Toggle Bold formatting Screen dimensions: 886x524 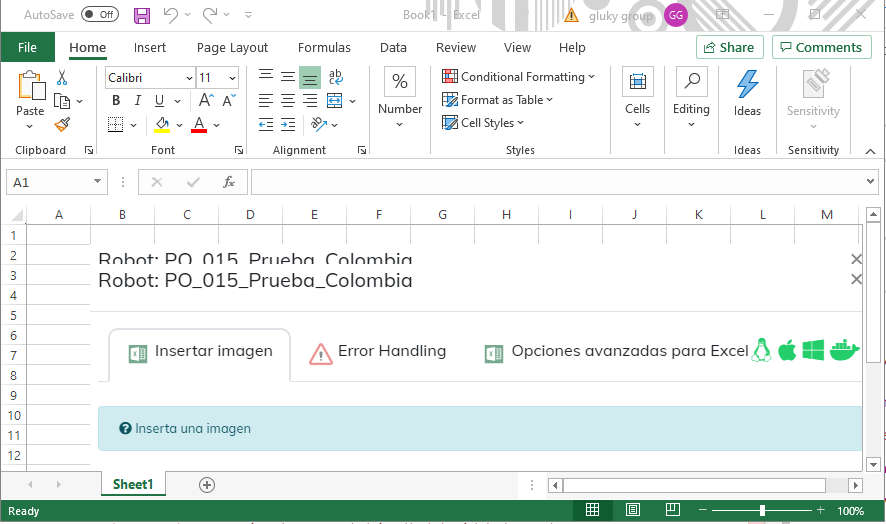[x=116, y=100]
